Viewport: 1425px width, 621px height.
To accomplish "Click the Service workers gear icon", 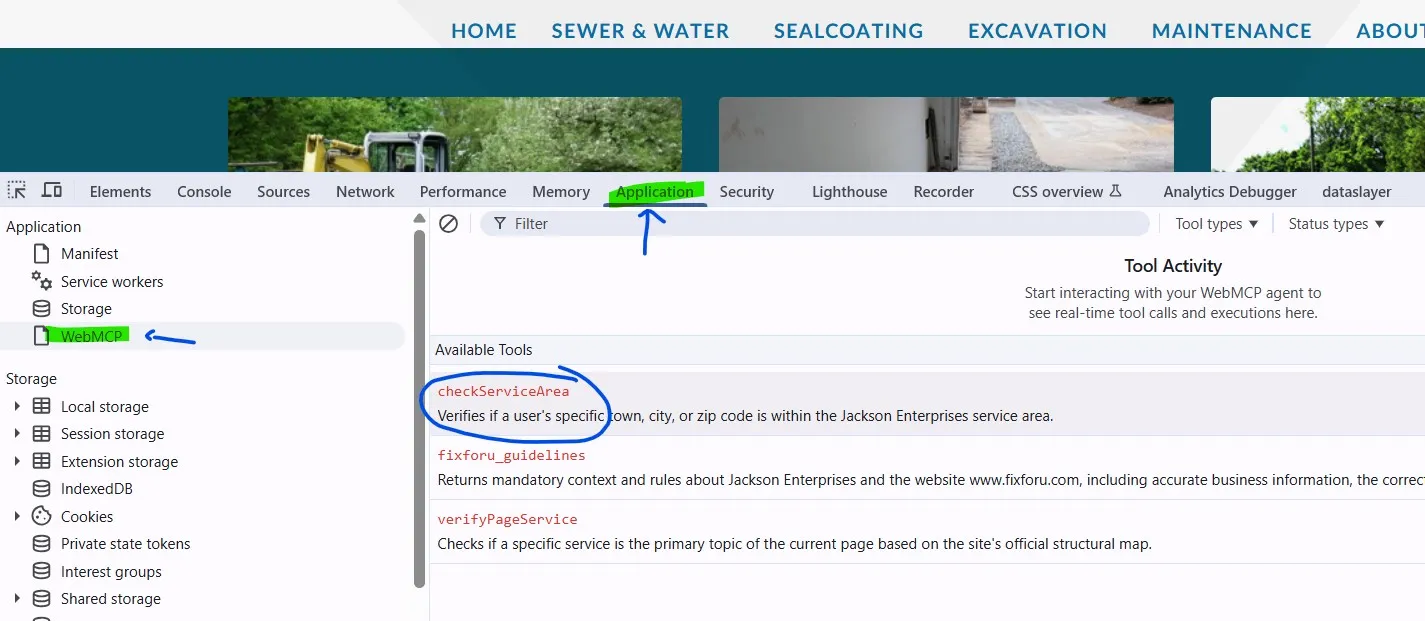I will coord(42,281).
